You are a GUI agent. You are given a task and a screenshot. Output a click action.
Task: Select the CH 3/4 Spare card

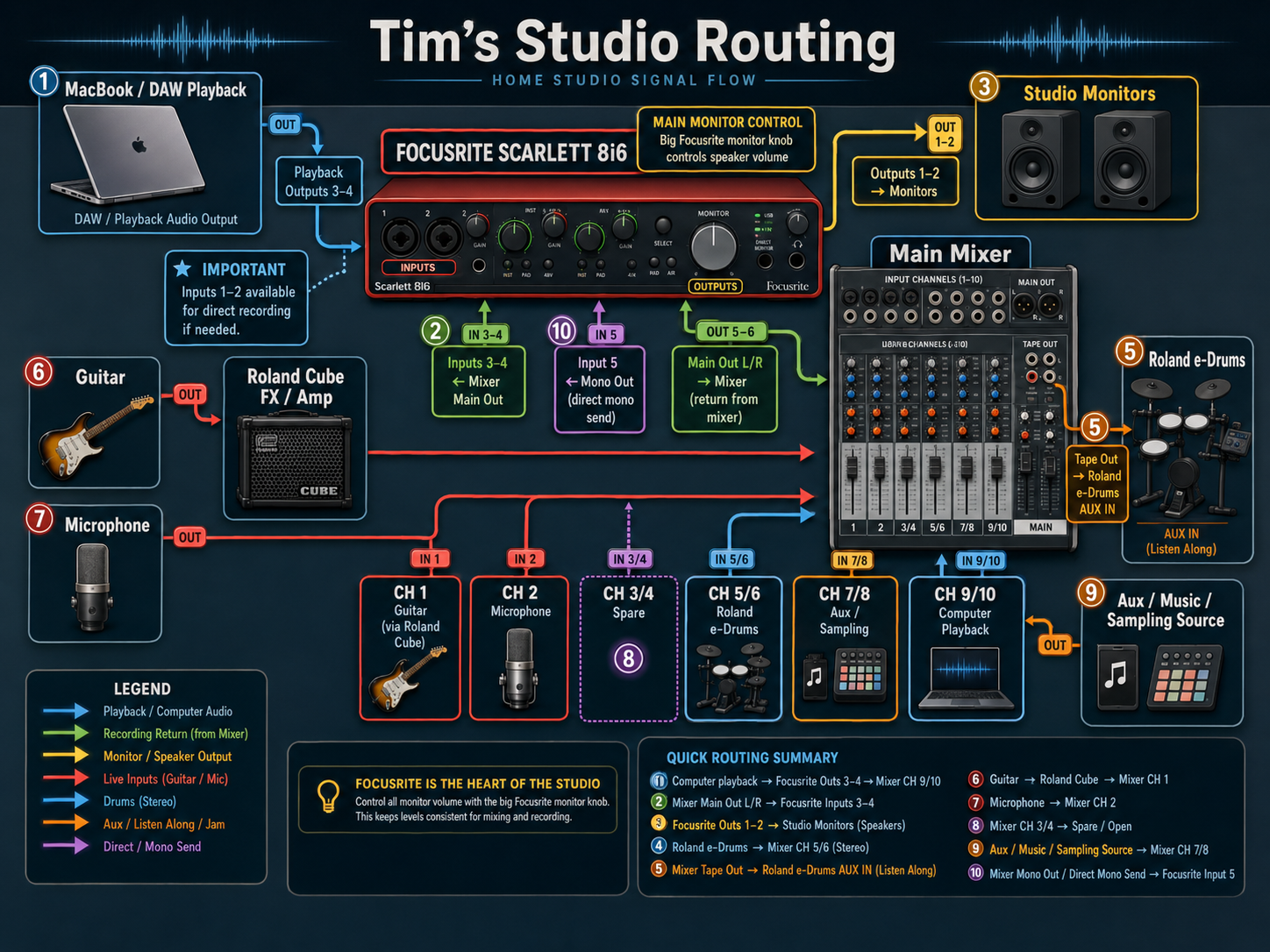(629, 649)
